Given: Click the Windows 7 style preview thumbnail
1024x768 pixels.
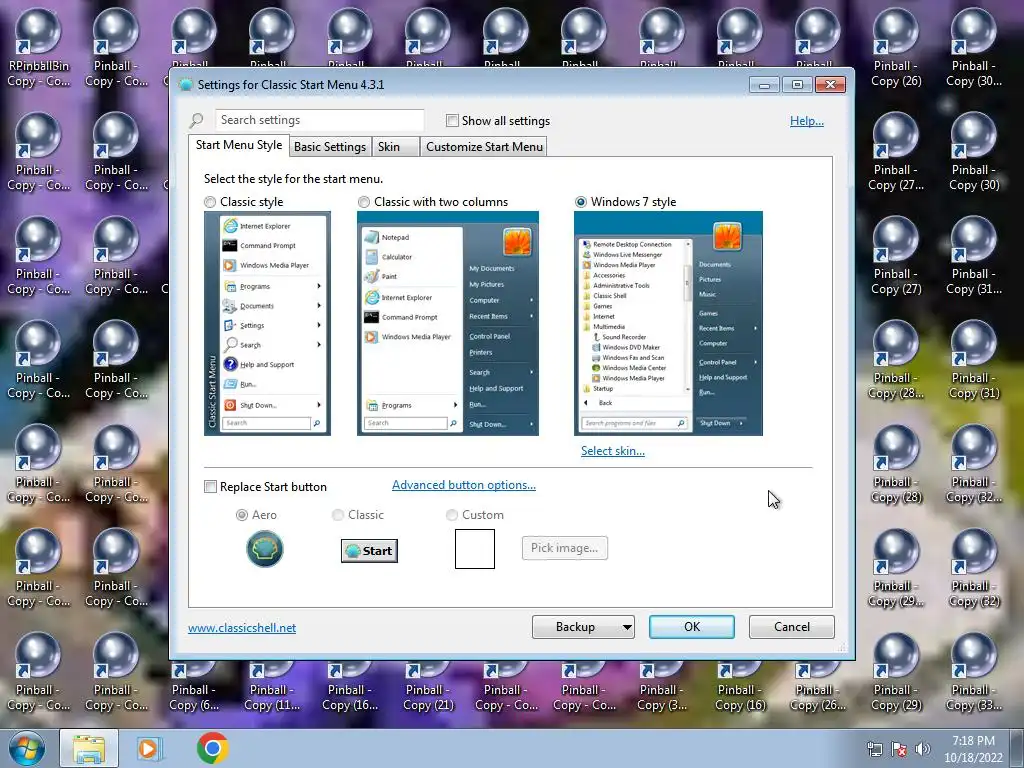Looking at the screenshot, I should (x=668, y=323).
